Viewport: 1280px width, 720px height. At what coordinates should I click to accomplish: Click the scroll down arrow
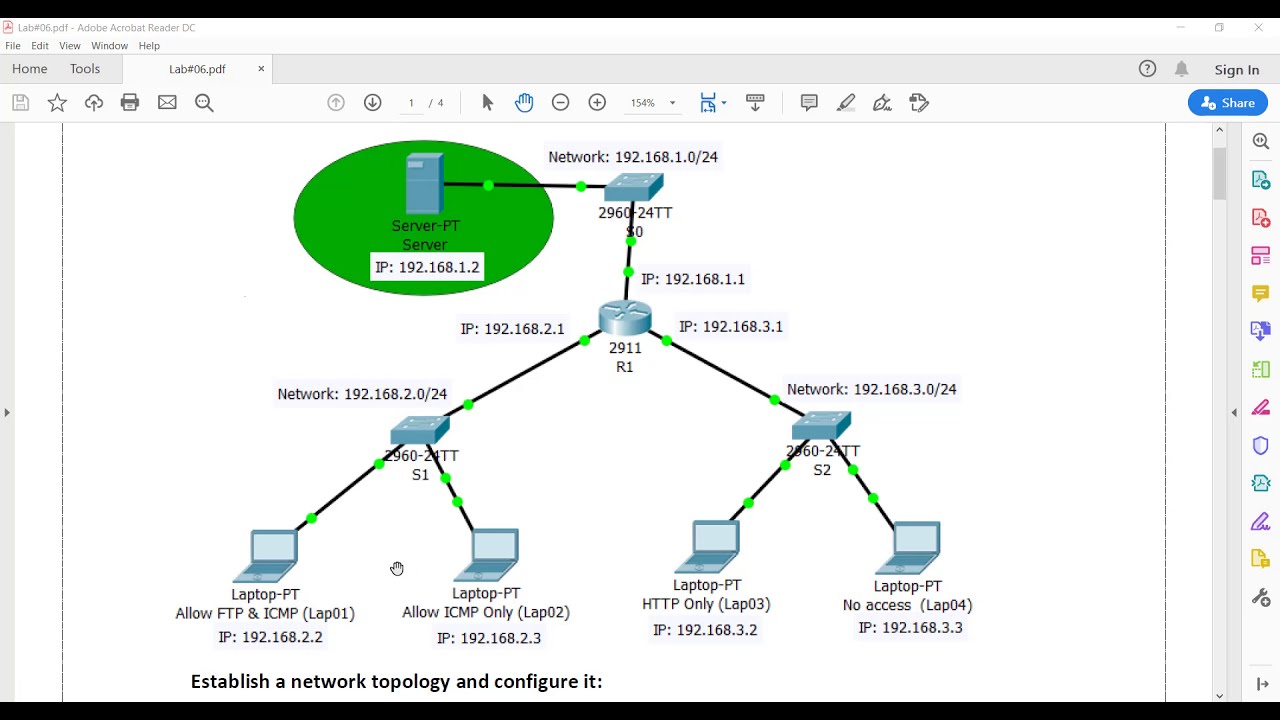coord(1220,695)
